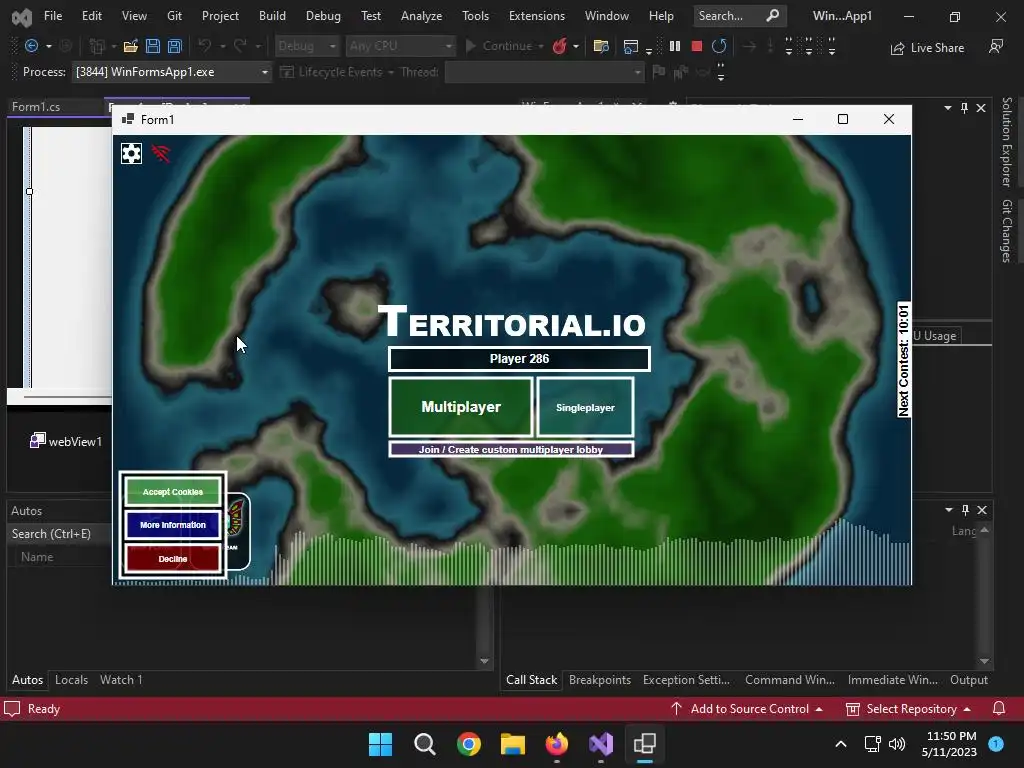The height and width of the screenshot is (768, 1024).
Task: Expand the Hot Reload options arrow
Action: 575,46
